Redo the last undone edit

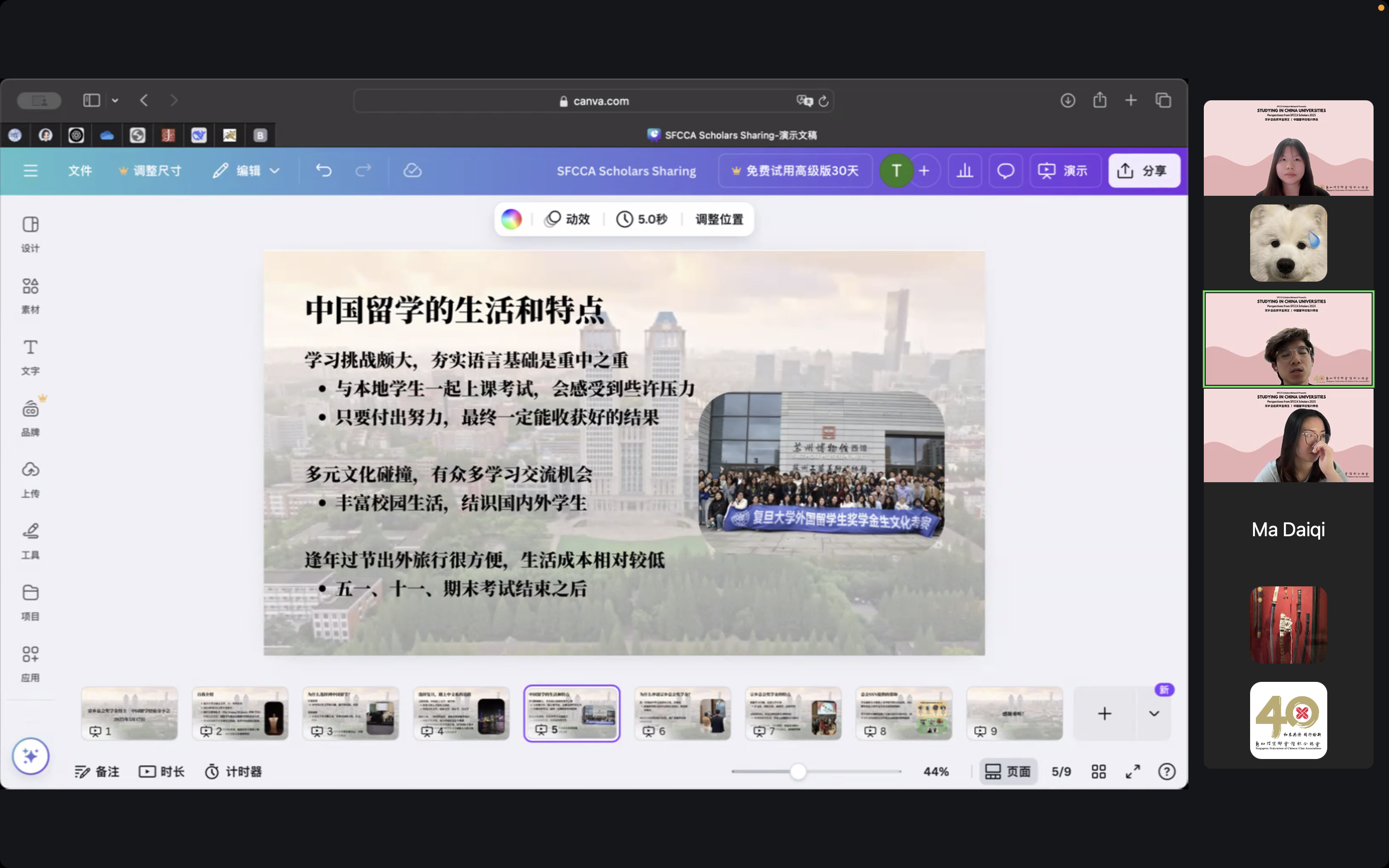[363, 171]
